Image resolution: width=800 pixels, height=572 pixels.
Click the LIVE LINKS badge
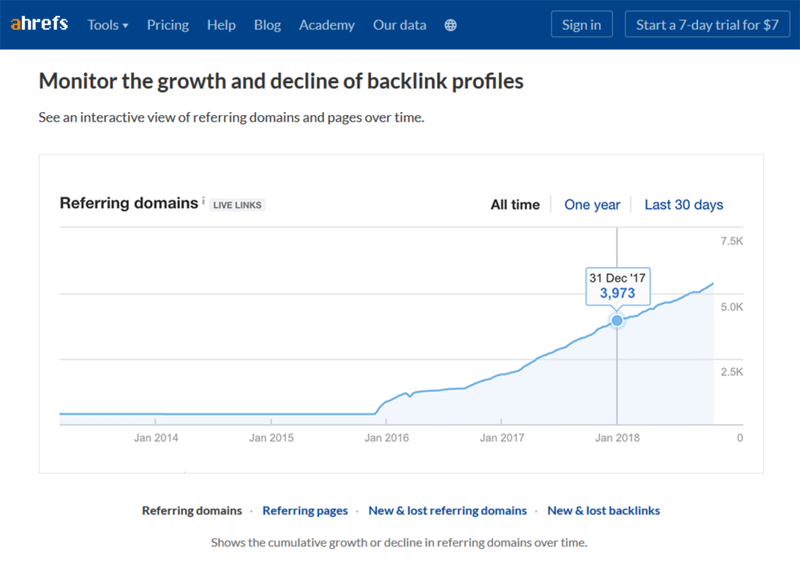[237, 205]
